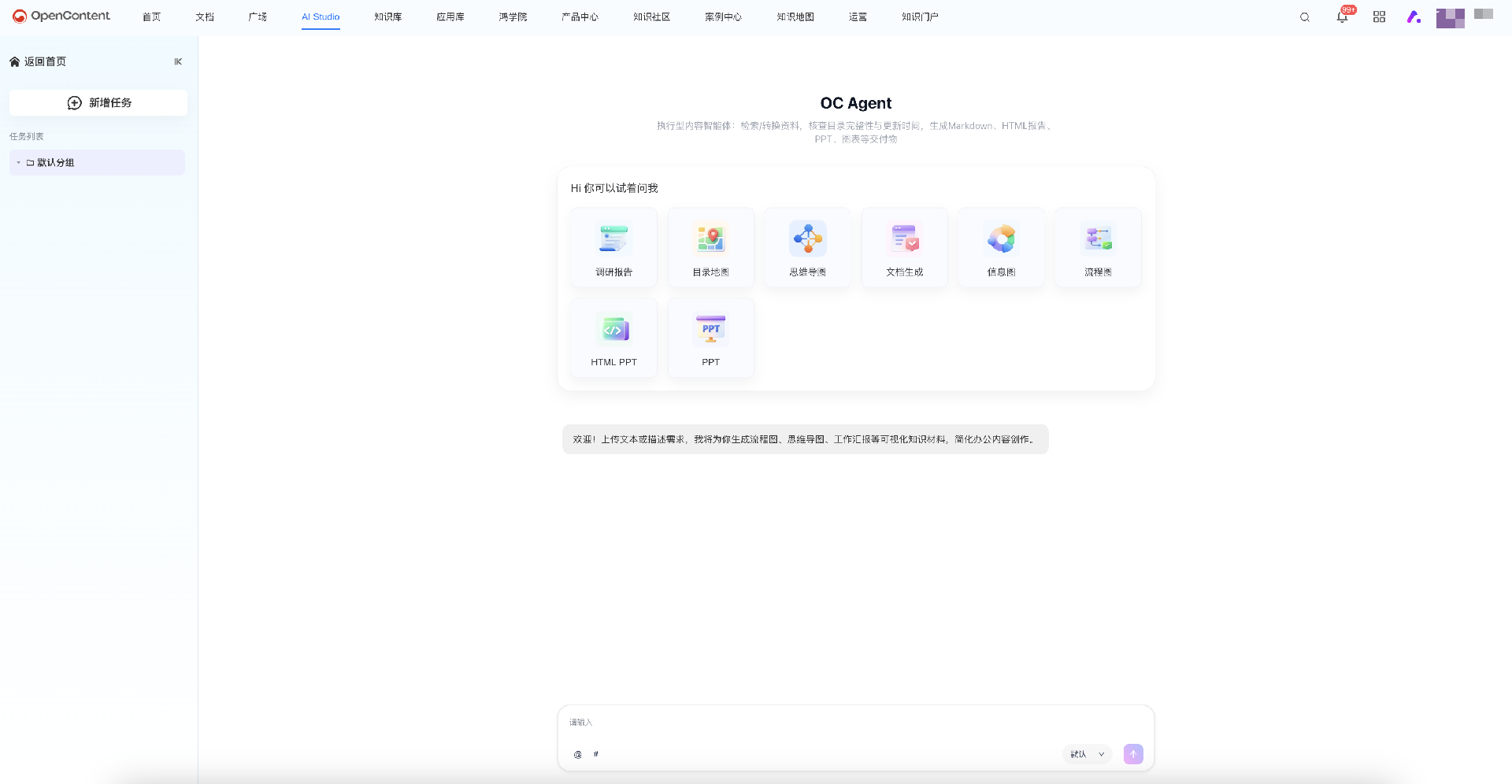Click the OC Agent heading
The height and width of the screenshot is (784, 1512).
tap(856, 103)
